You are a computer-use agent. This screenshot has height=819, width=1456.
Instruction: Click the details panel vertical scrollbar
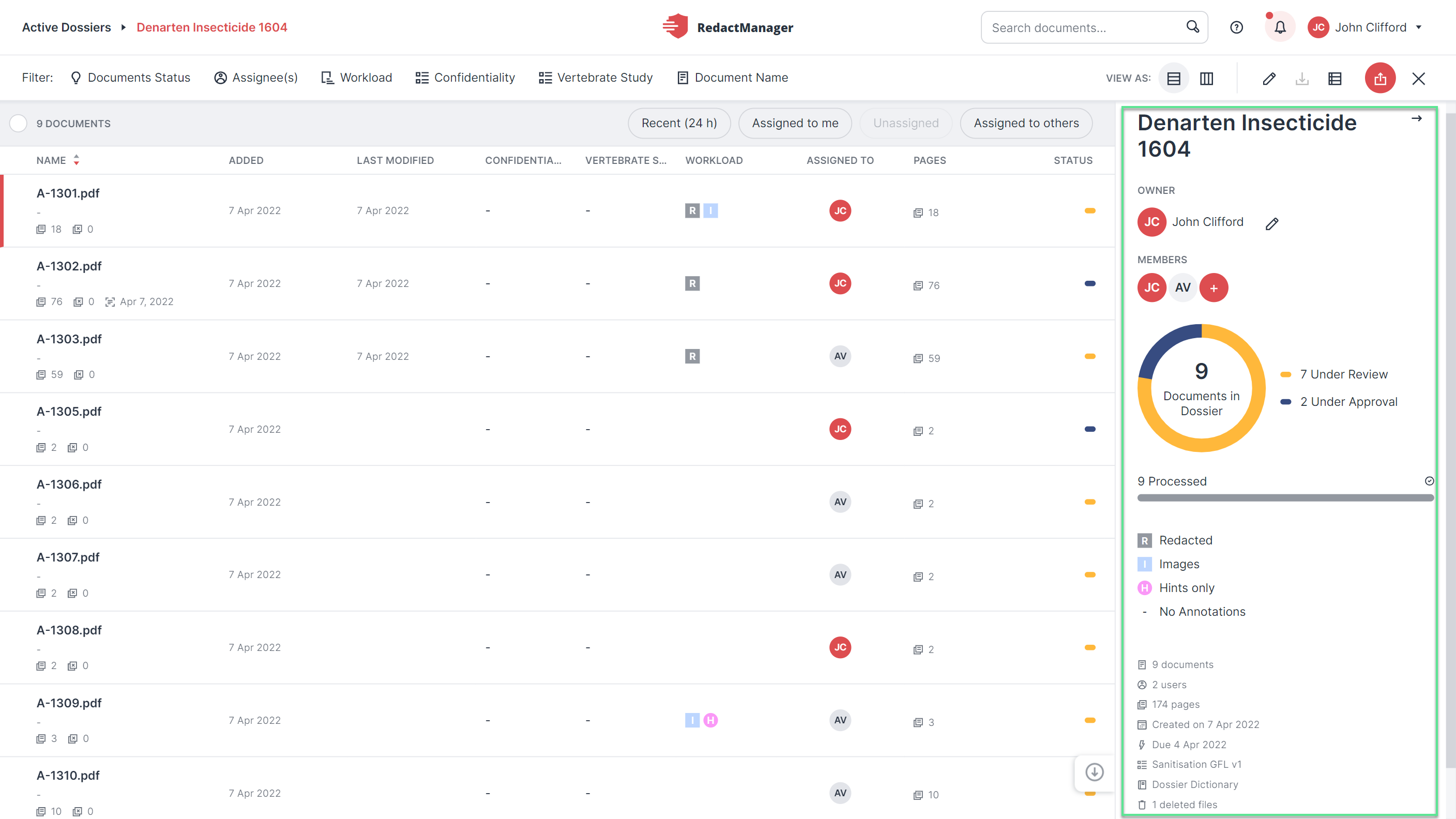tap(1450, 441)
